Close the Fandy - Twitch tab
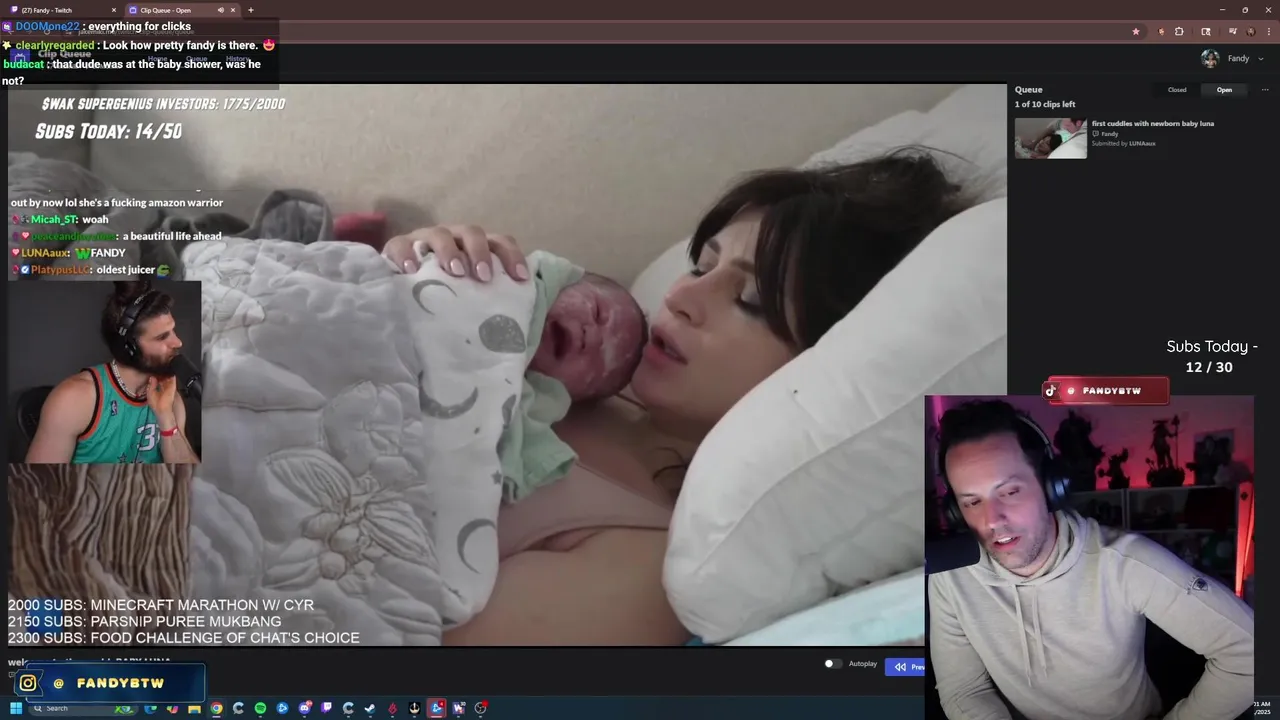This screenshot has width=1280, height=720. pyautogui.click(x=113, y=10)
